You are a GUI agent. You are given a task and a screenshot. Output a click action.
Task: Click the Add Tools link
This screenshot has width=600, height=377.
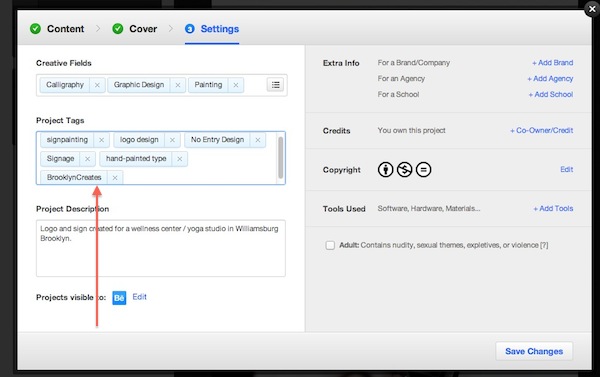click(x=553, y=209)
